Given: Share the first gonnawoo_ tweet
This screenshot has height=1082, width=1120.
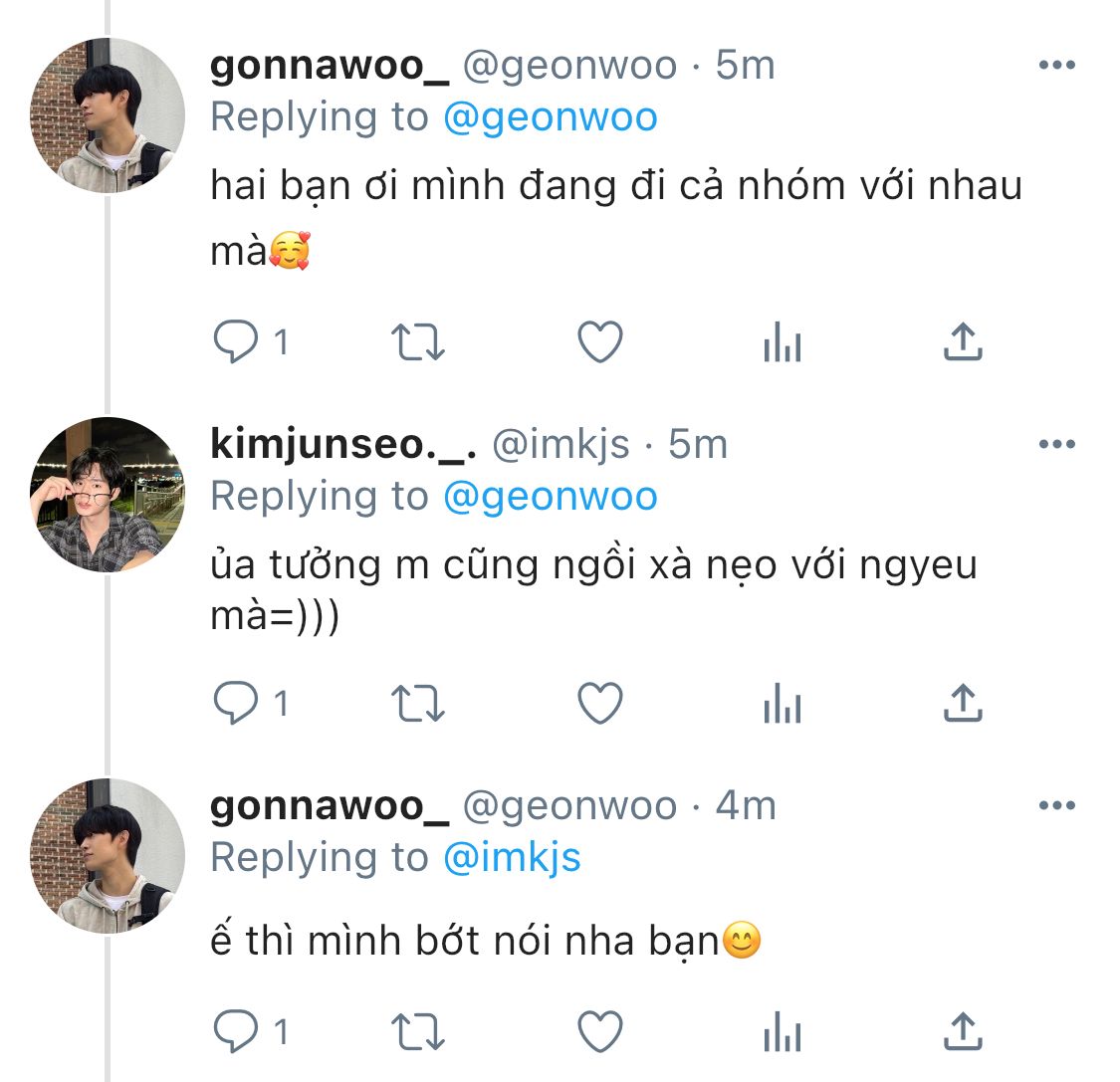Looking at the screenshot, I should pos(963,342).
